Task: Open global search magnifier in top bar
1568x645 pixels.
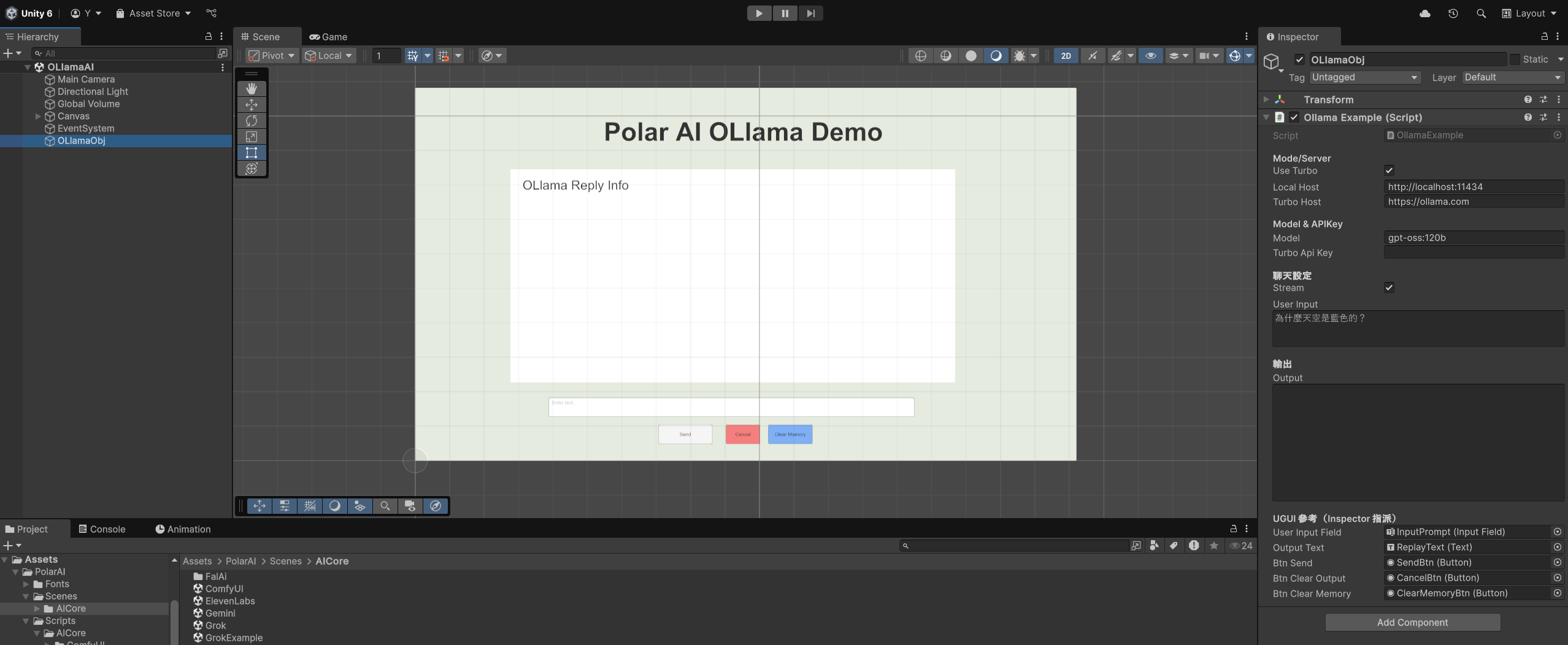Action: [1481, 13]
